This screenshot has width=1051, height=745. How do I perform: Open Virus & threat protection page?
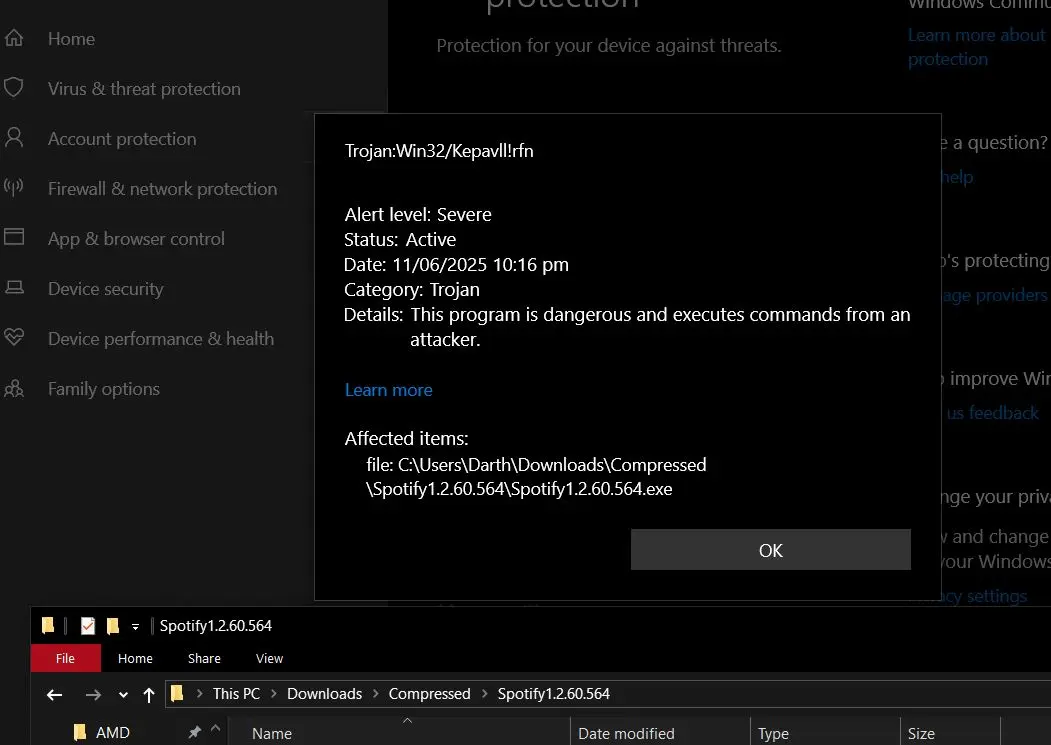pos(144,89)
